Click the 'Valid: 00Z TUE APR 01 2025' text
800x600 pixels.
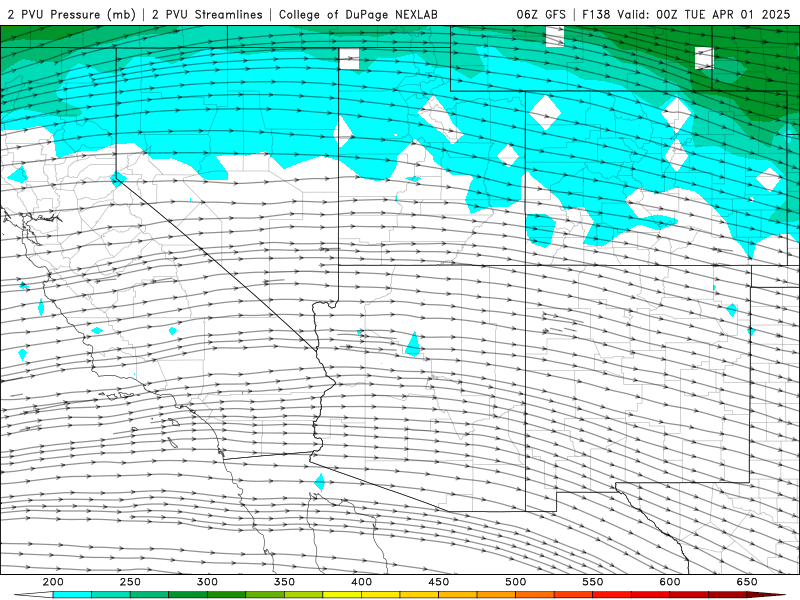point(704,14)
